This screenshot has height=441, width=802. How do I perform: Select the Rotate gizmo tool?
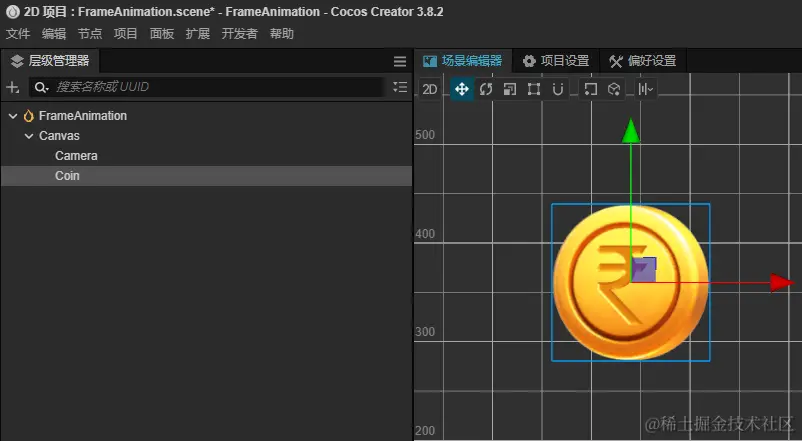pos(486,90)
